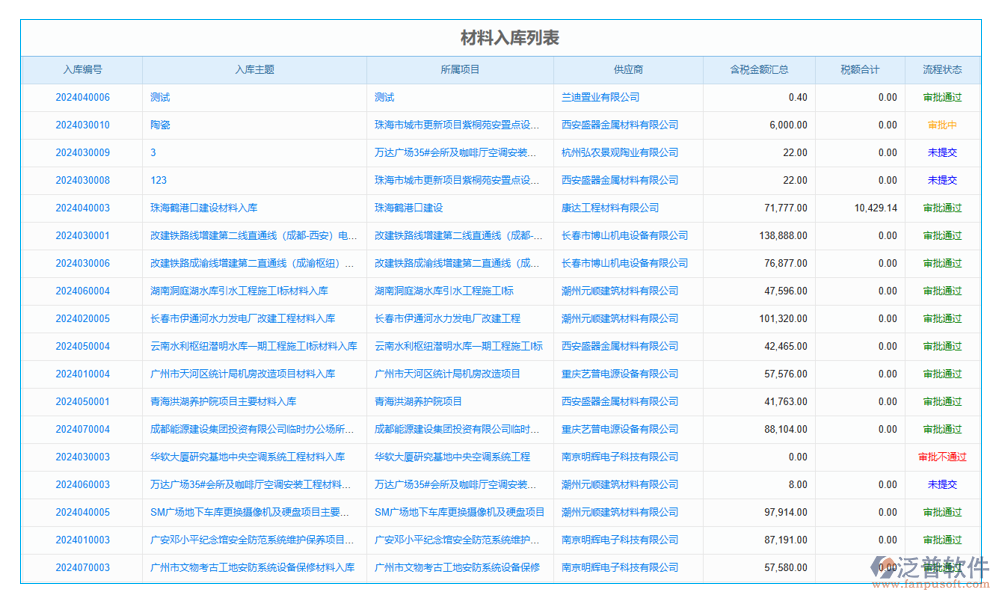Click supplier 杭州弘农景观陶业有限公司
Viewport: 1000px width, 600px height.
(x=619, y=153)
